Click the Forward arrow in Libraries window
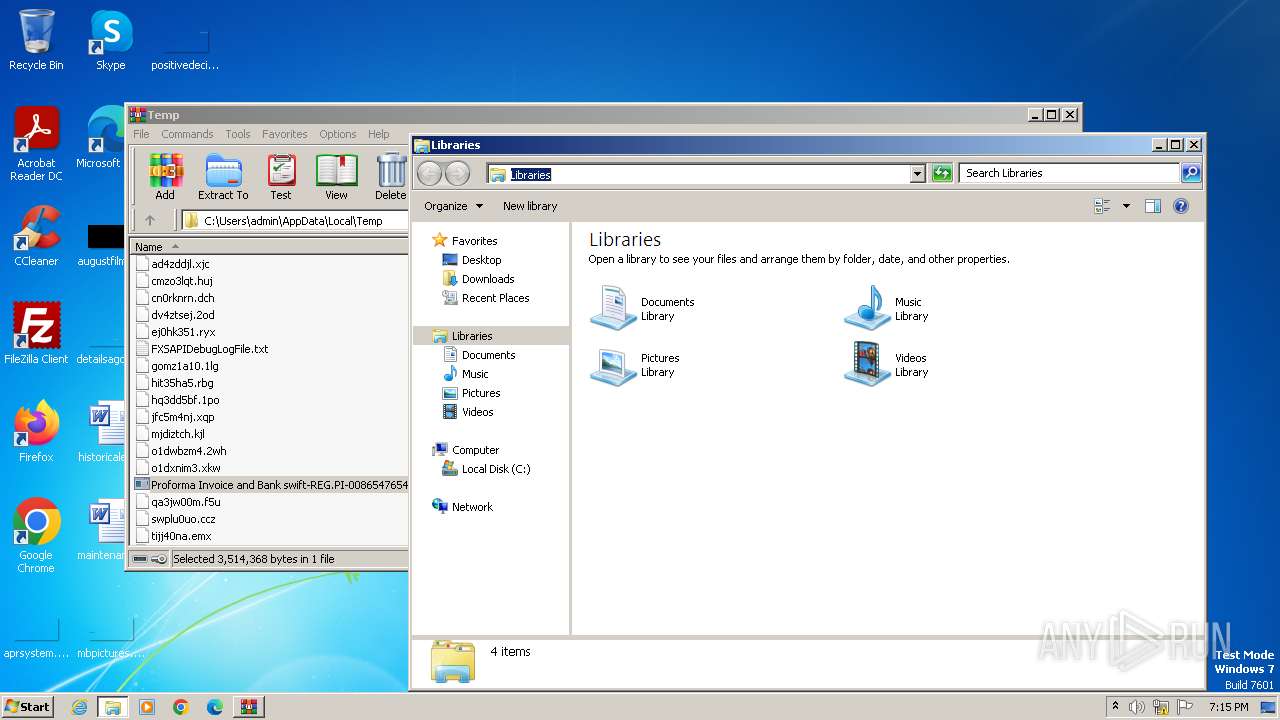The width and height of the screenshot is (1280, 720). tap(457, 173)
